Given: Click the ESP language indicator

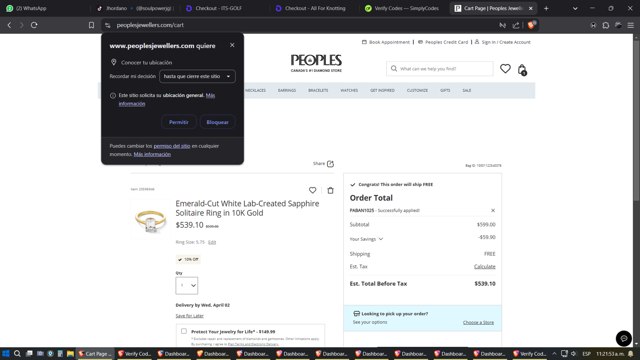Looking at the screenshot, I should coord(586,353).
